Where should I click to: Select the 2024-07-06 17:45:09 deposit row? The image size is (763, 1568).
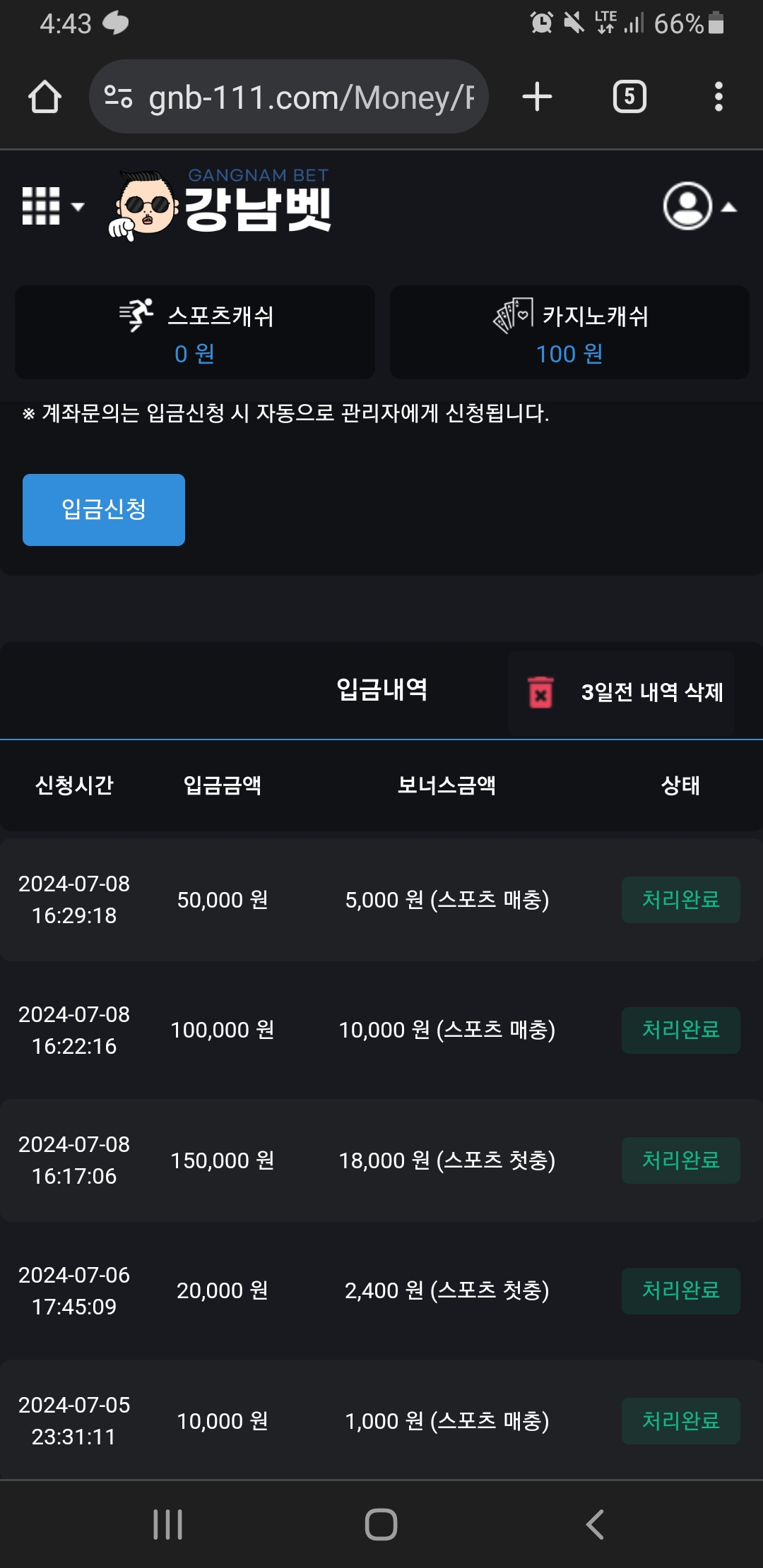tap(381, 1290)
